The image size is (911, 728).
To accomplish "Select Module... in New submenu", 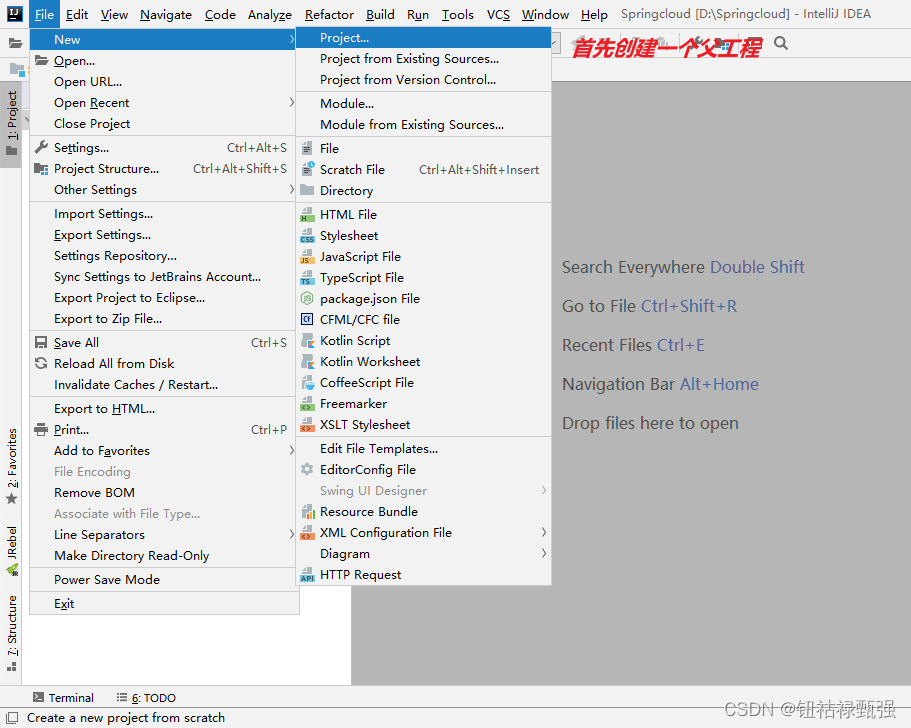I will (424, 103).
